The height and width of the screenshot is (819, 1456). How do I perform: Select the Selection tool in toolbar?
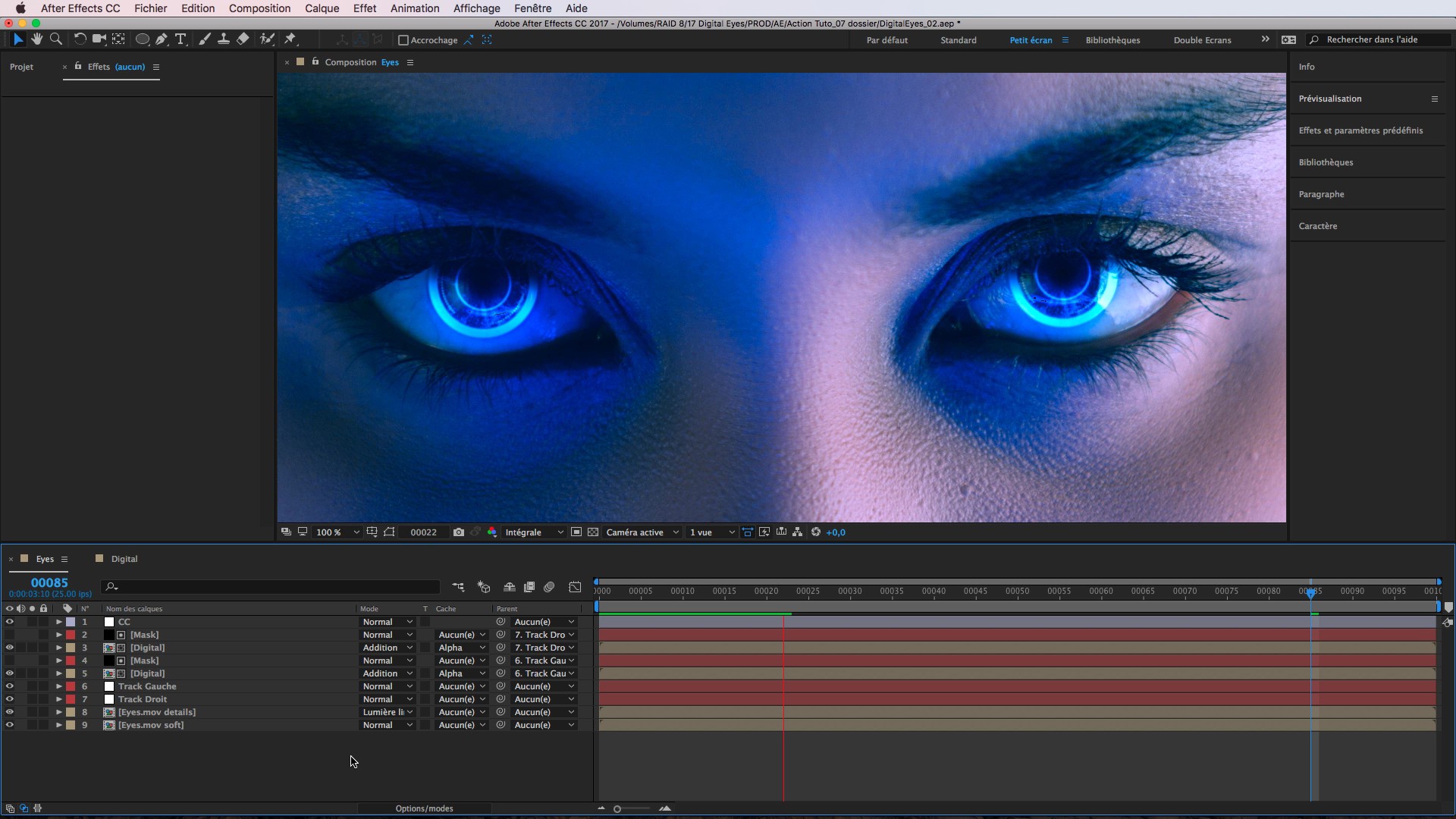pos(17,39)
